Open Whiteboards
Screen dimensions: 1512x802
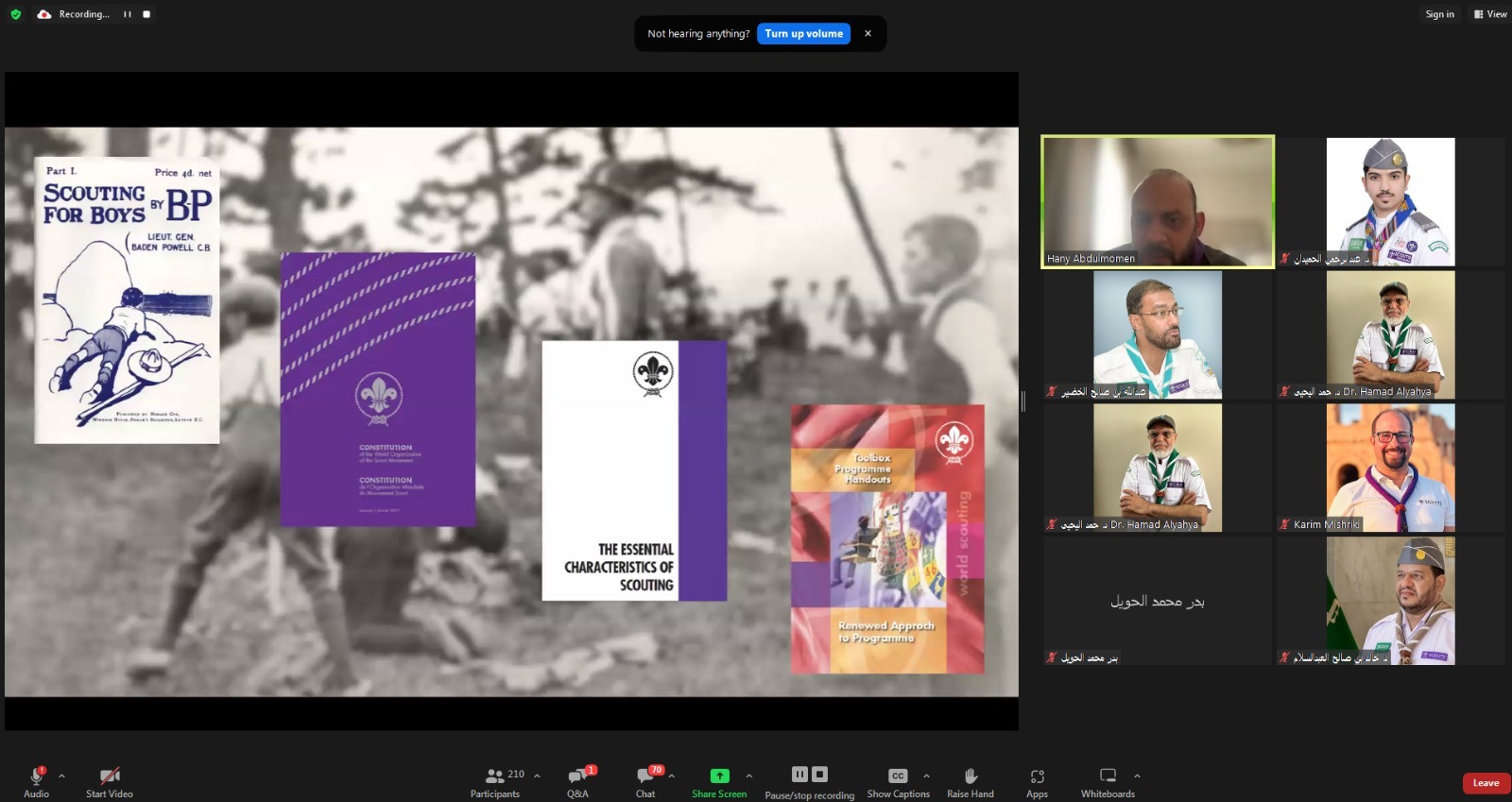1108,781
